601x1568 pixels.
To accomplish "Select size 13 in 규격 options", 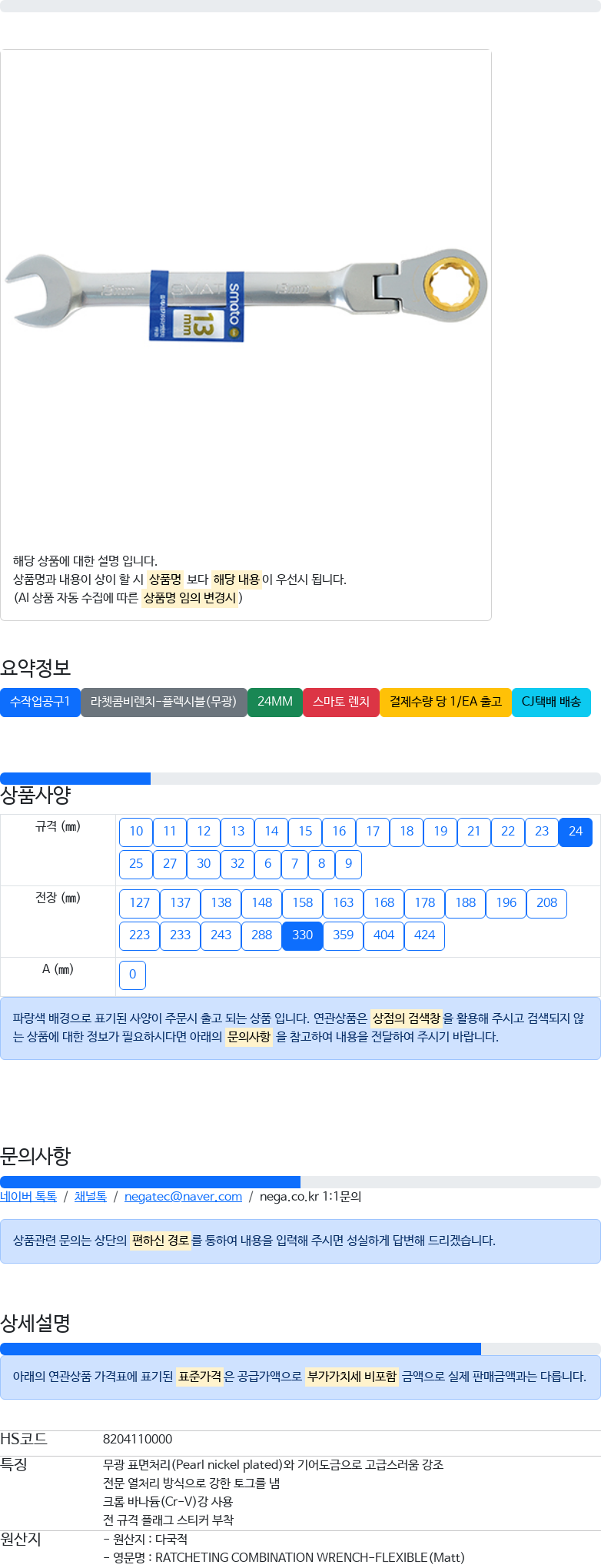I will point(237,832).
